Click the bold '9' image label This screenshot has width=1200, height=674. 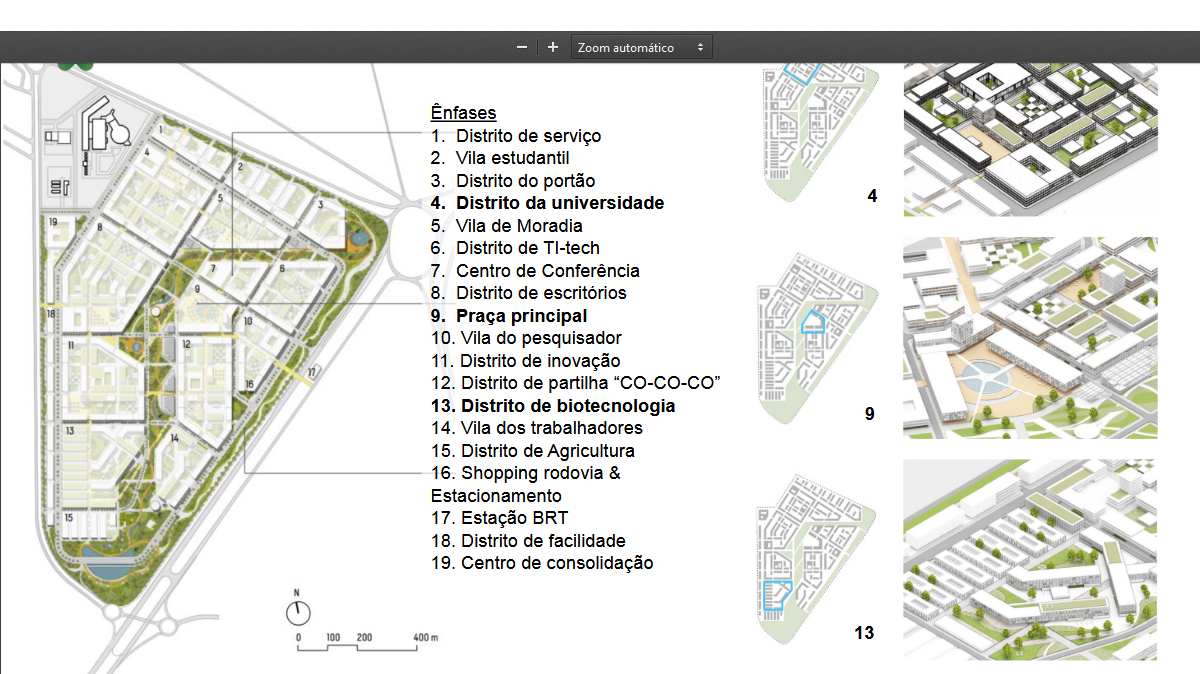point(870,412)
